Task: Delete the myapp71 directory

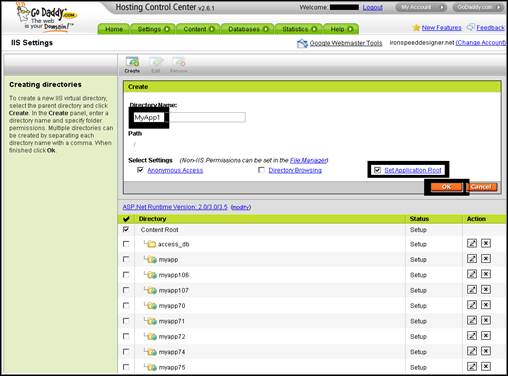Action: [x=486, y=320]
